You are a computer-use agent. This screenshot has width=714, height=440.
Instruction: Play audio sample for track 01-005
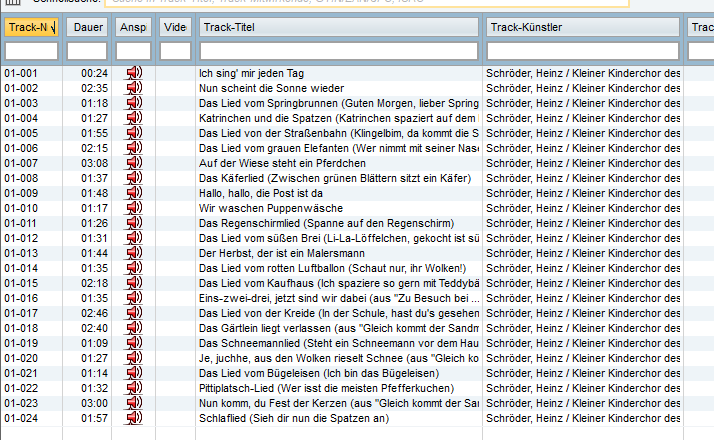click(x=133, y=133)
